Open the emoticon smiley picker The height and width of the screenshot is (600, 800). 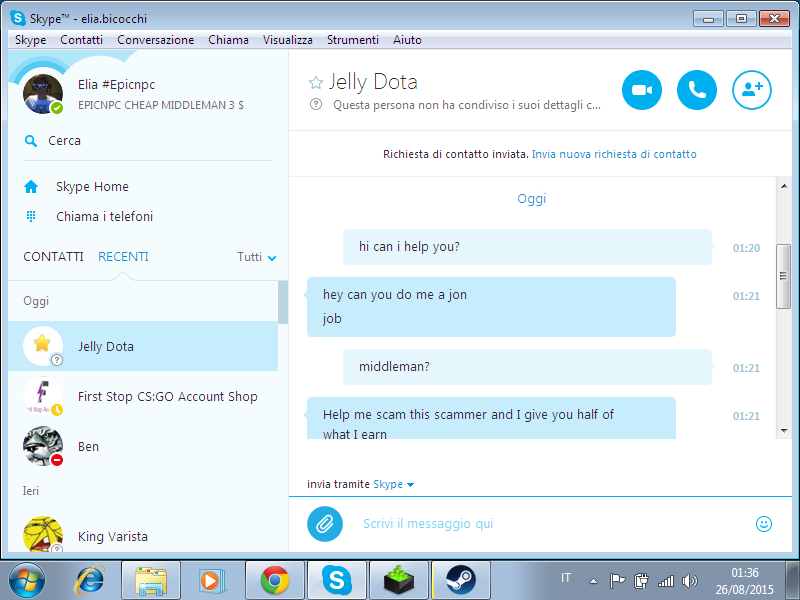pos(764,523)
